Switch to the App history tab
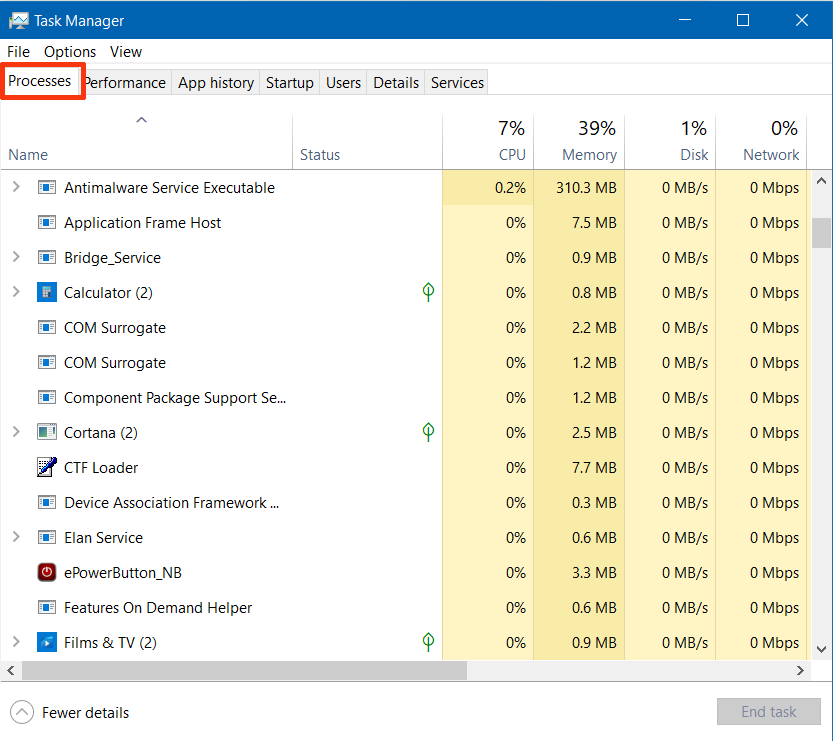 click(216, 83)
